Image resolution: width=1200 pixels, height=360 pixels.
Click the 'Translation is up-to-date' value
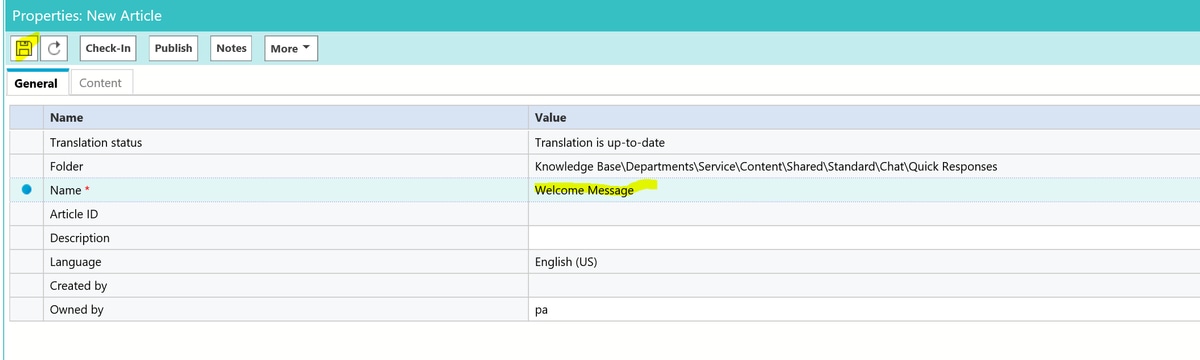(600, 143)
